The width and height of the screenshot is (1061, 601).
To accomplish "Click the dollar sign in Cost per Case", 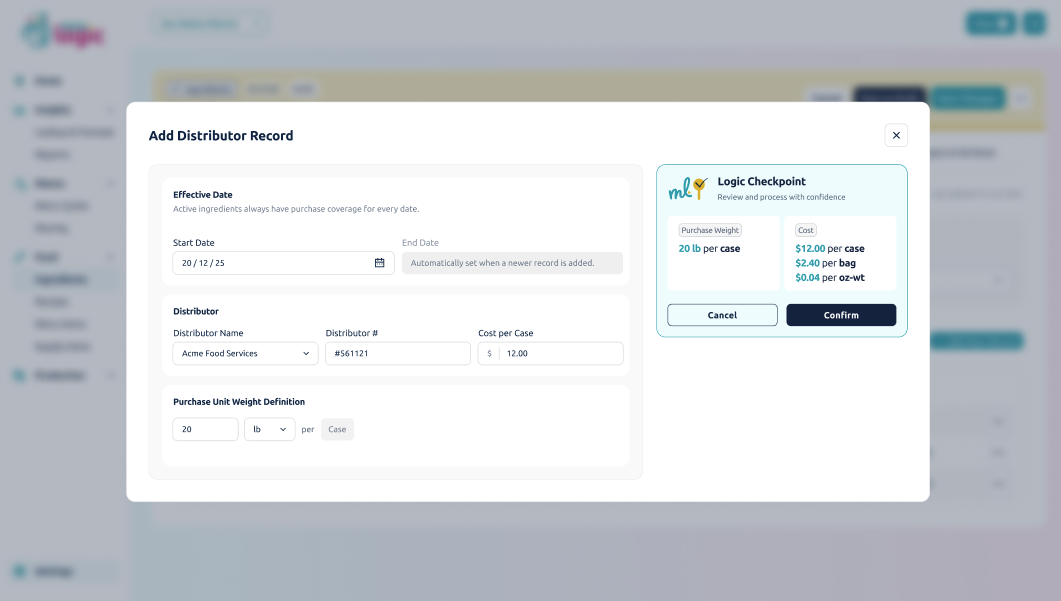I will [489, 354].
